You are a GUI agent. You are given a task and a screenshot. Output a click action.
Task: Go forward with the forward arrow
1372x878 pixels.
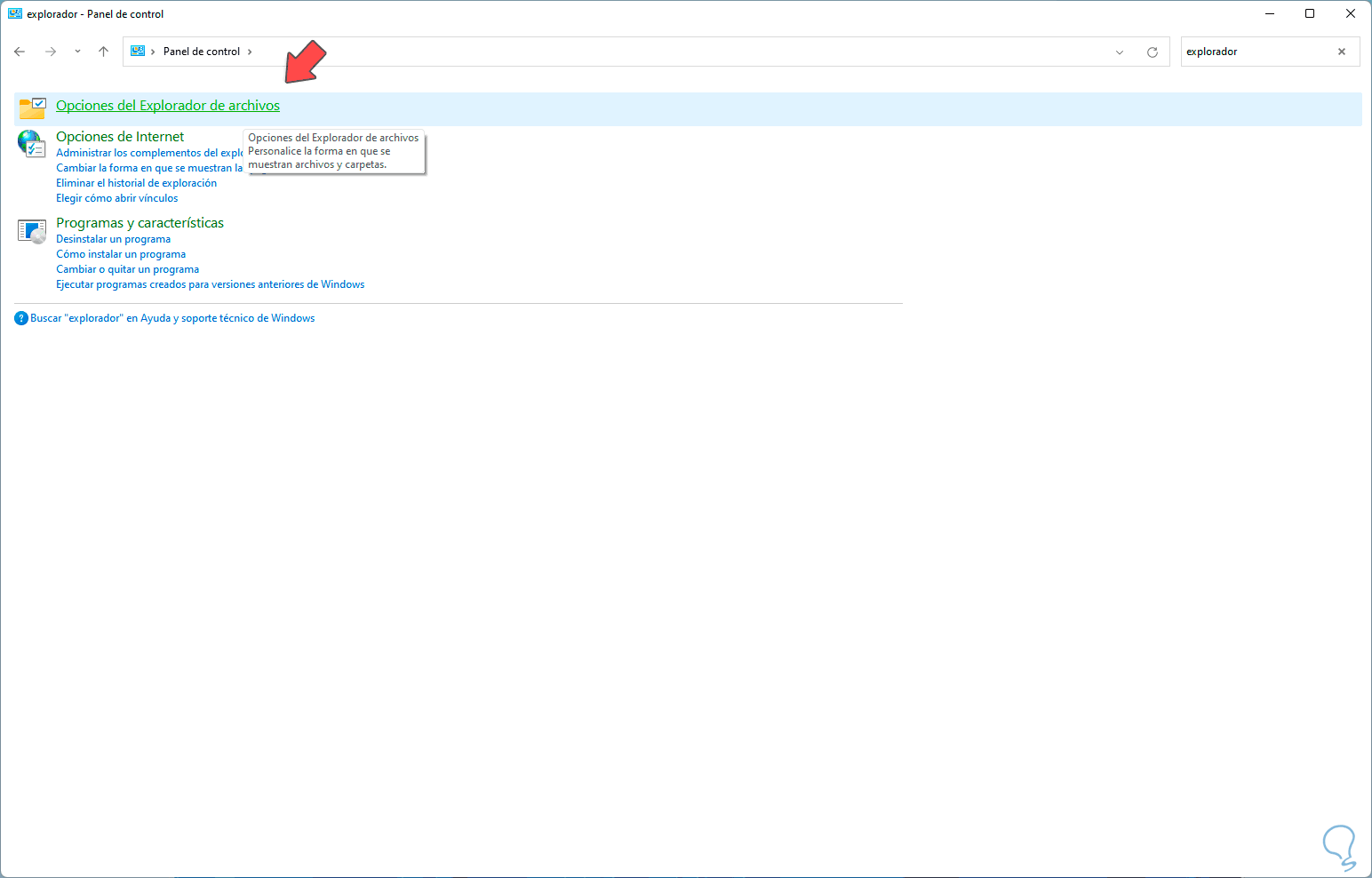pyautogui.click(x=51, y=52)
